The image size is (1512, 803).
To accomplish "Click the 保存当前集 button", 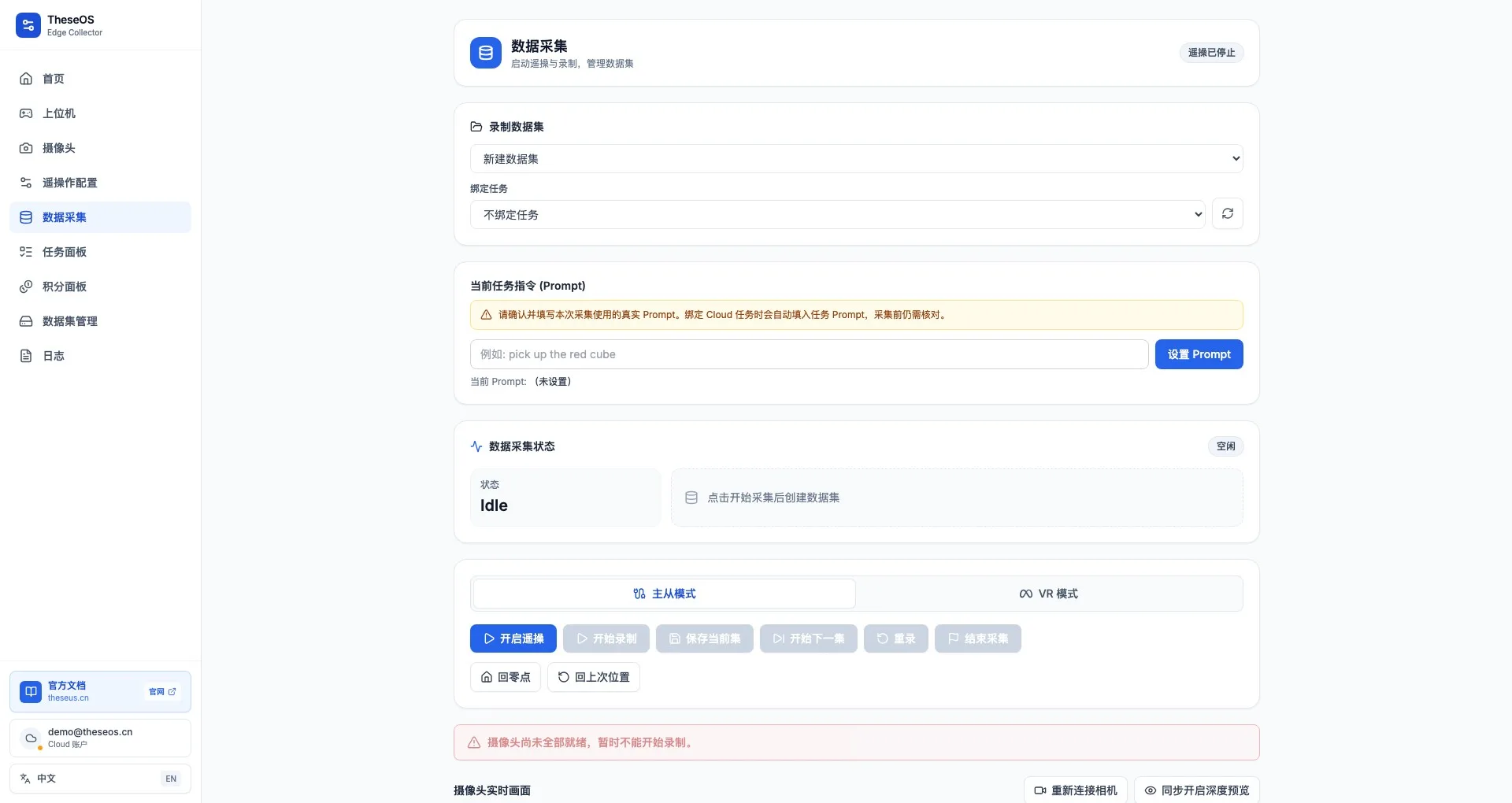I will tap(704, 638).
